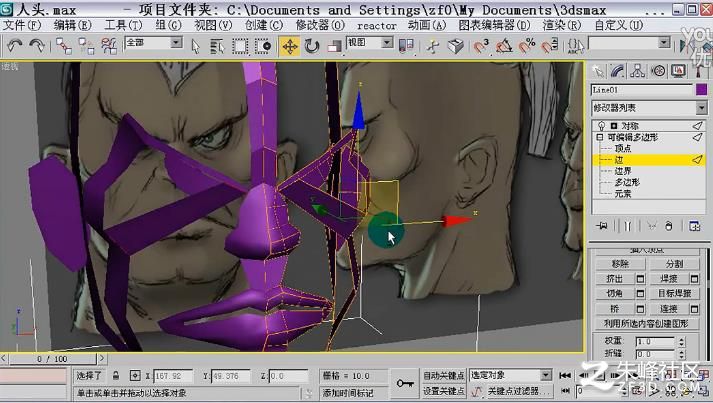
Task: Click the 目标焊接 button
Action: click(x=674, y=294)
